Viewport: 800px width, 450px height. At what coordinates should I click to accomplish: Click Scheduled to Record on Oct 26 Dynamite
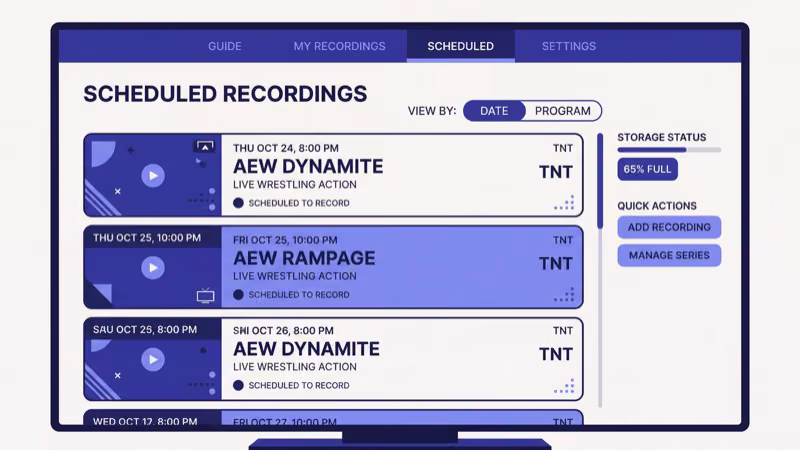tap(299, 385)
